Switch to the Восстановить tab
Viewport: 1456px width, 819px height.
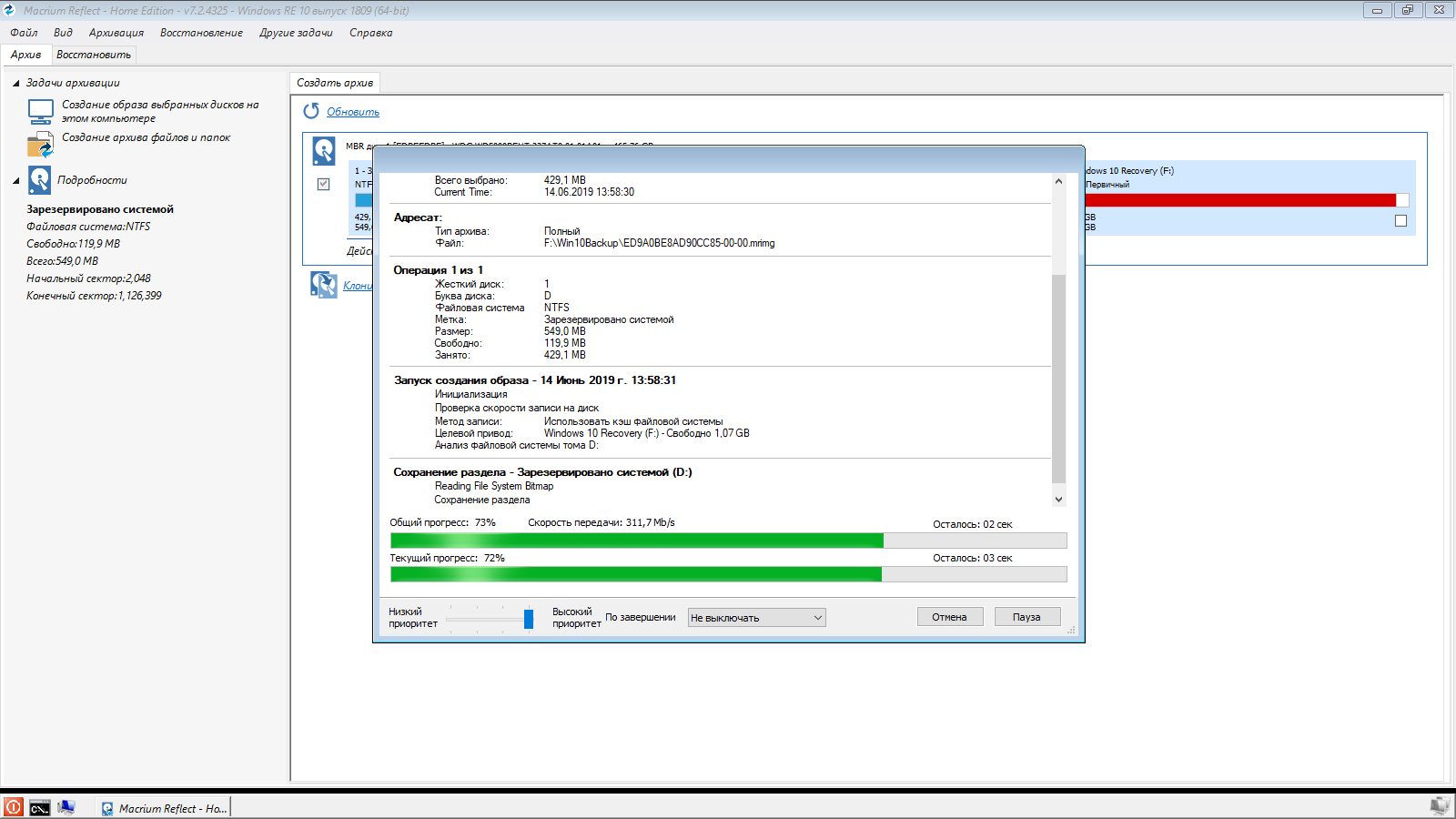94,55
